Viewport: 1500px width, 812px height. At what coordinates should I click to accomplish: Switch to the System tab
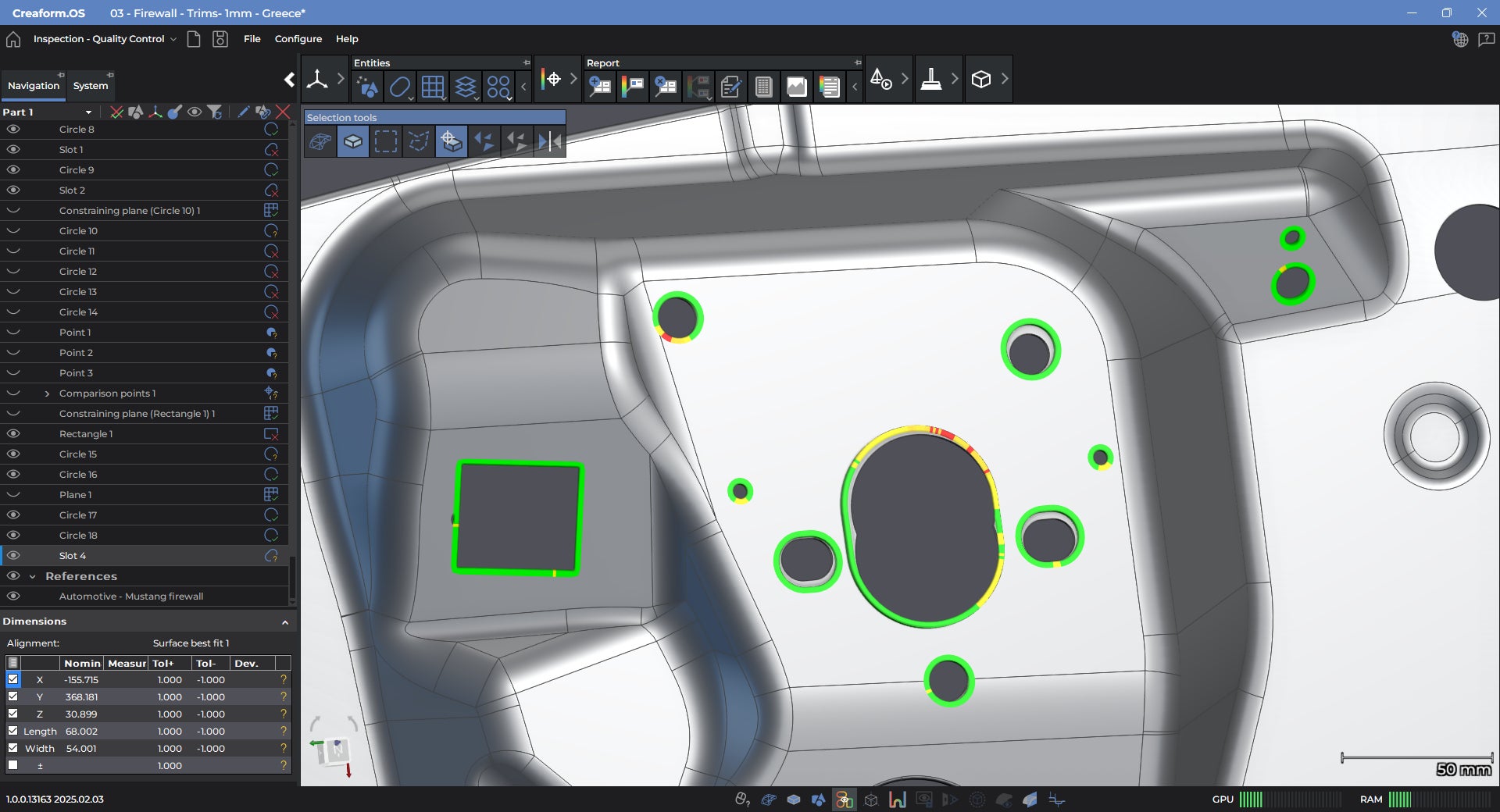[x=91, y=86]
